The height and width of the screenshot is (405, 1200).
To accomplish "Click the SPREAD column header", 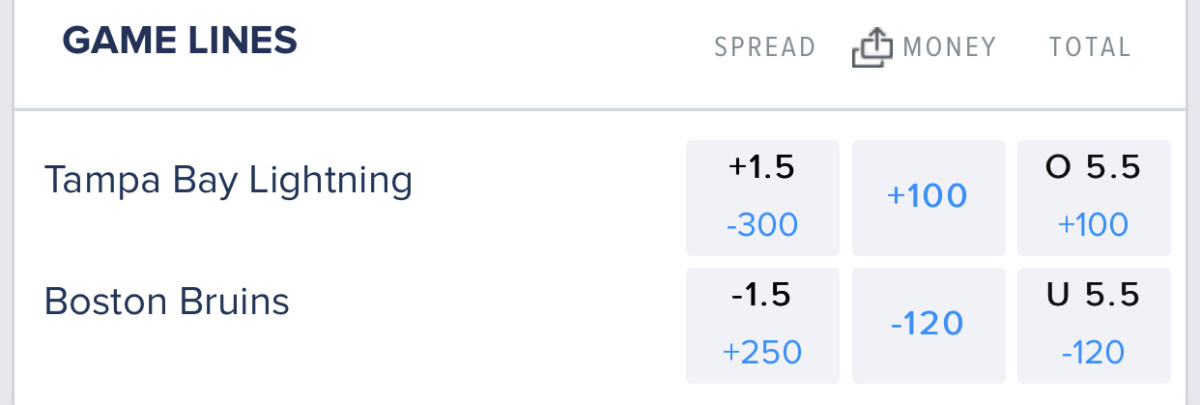I will coord(765,47).
